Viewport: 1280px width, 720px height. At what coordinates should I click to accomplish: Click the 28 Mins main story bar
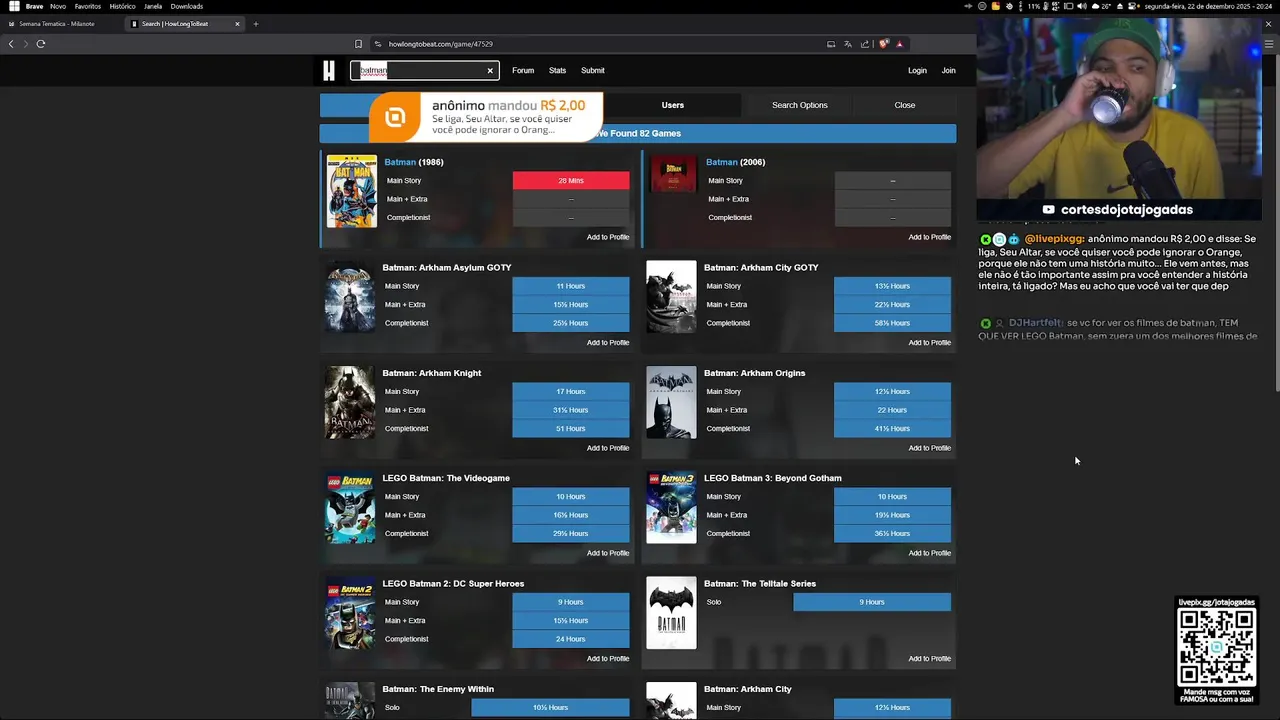571,181
